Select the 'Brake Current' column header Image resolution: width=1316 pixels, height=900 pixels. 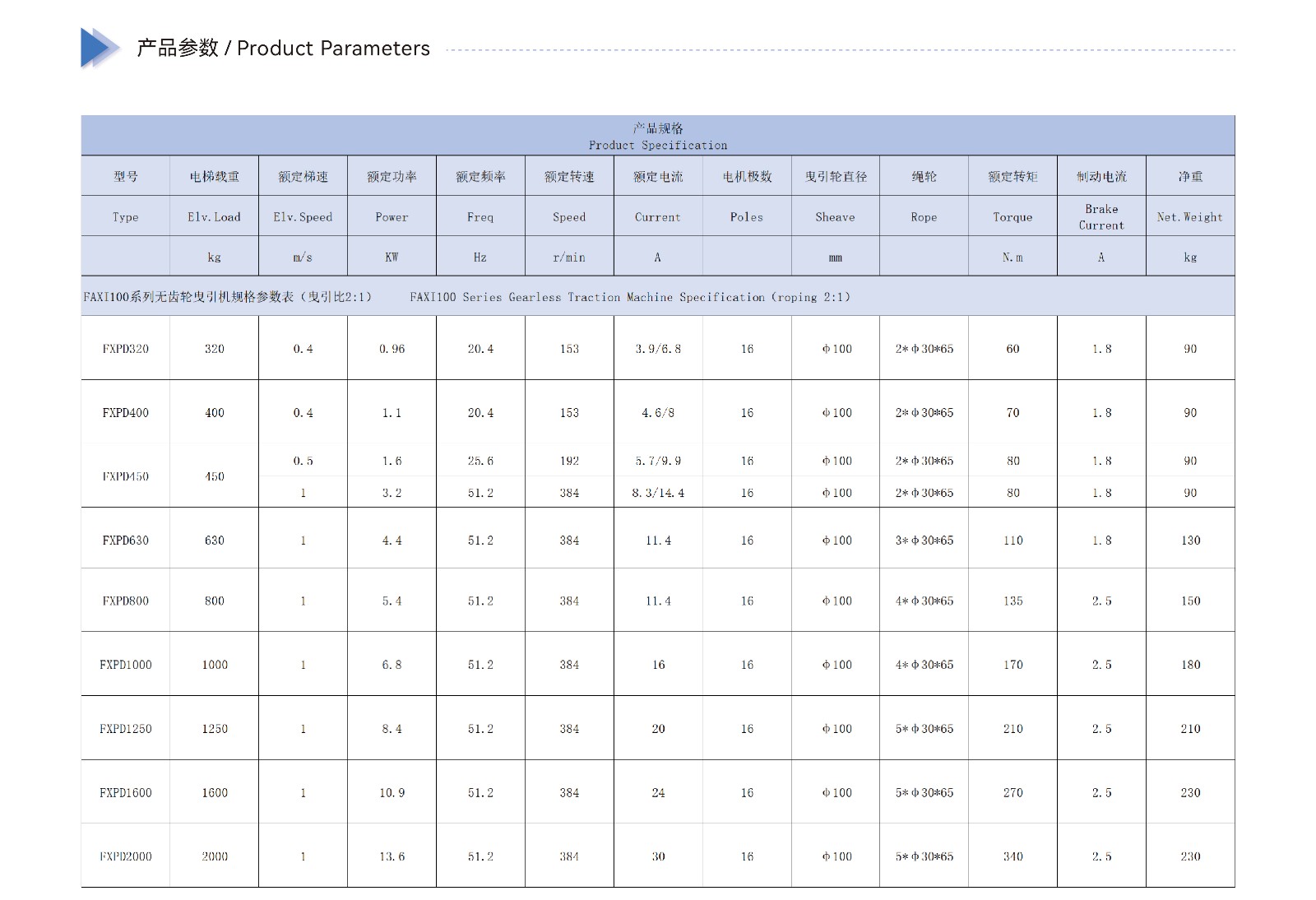point(1101,217)
